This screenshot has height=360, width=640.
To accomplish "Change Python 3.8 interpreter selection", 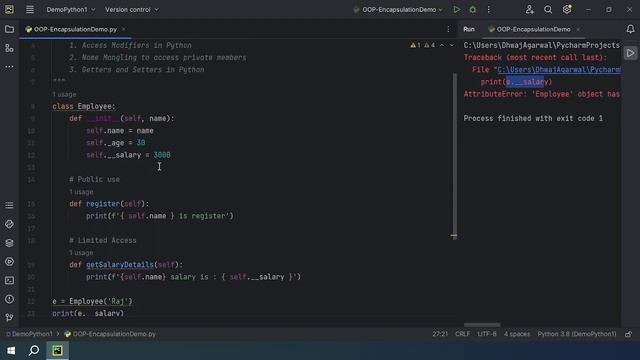I will (577, 334).
